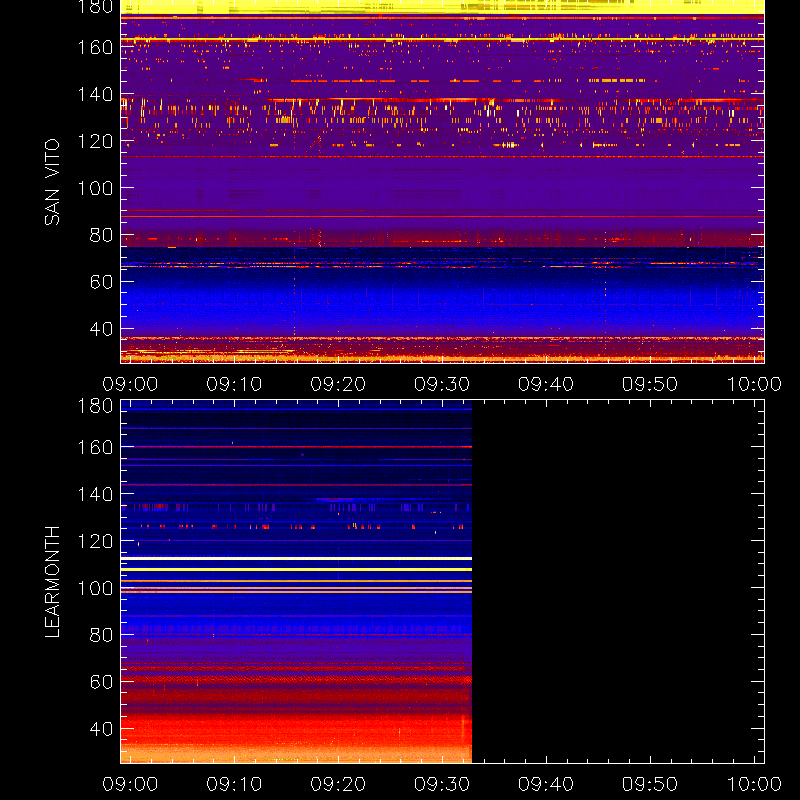Pick the 40 tick label on Learmonth plot

(101, 729)
